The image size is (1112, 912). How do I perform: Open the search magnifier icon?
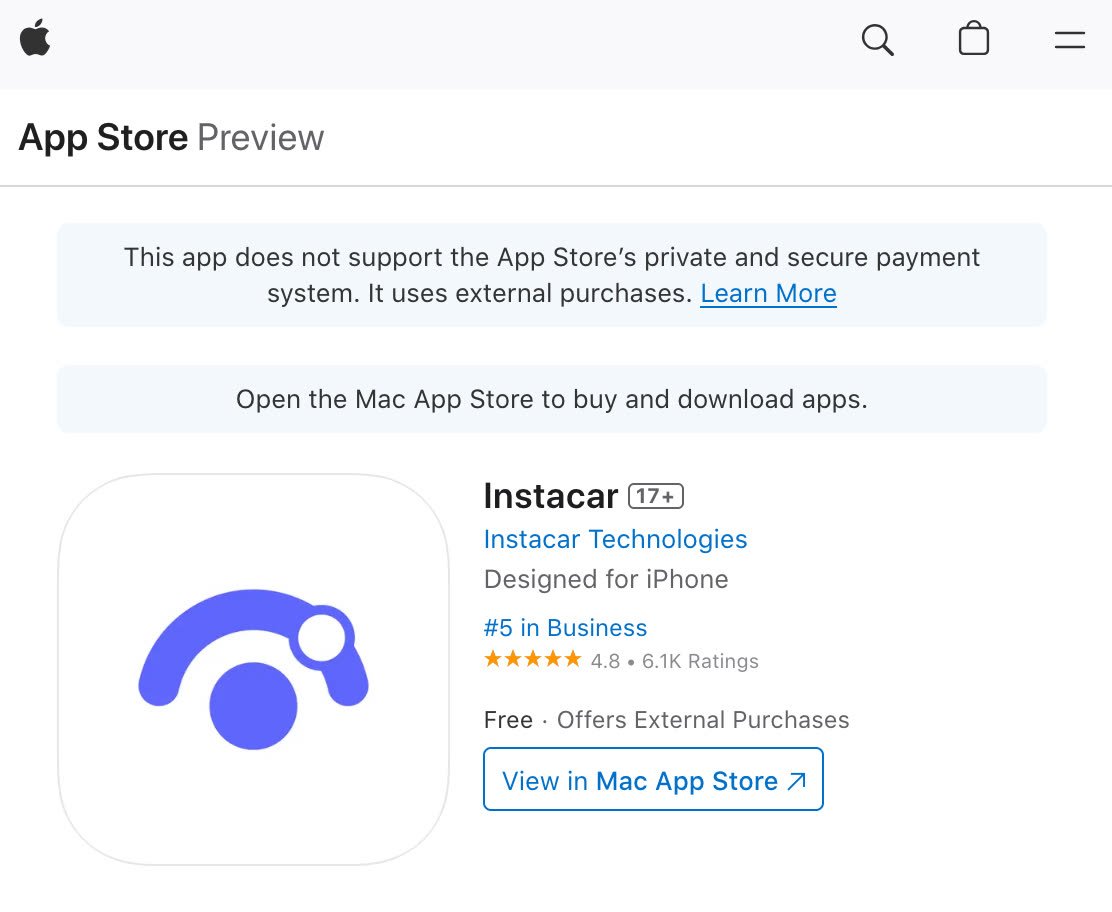point(877,40)
